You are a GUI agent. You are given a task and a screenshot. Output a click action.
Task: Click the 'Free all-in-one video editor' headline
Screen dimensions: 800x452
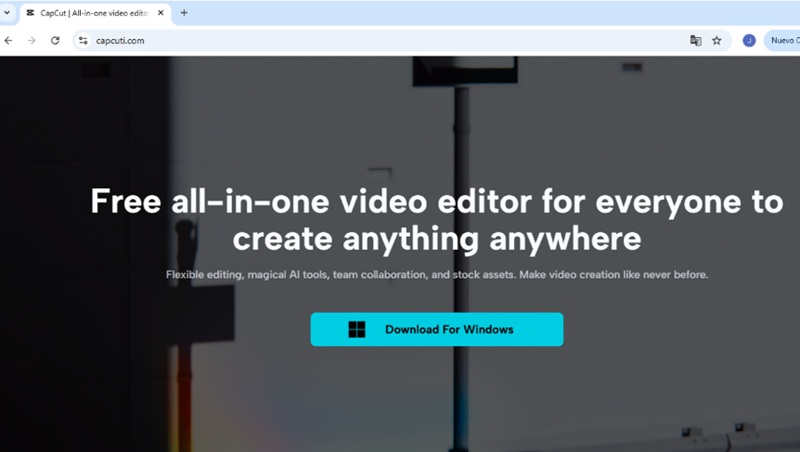437,220
